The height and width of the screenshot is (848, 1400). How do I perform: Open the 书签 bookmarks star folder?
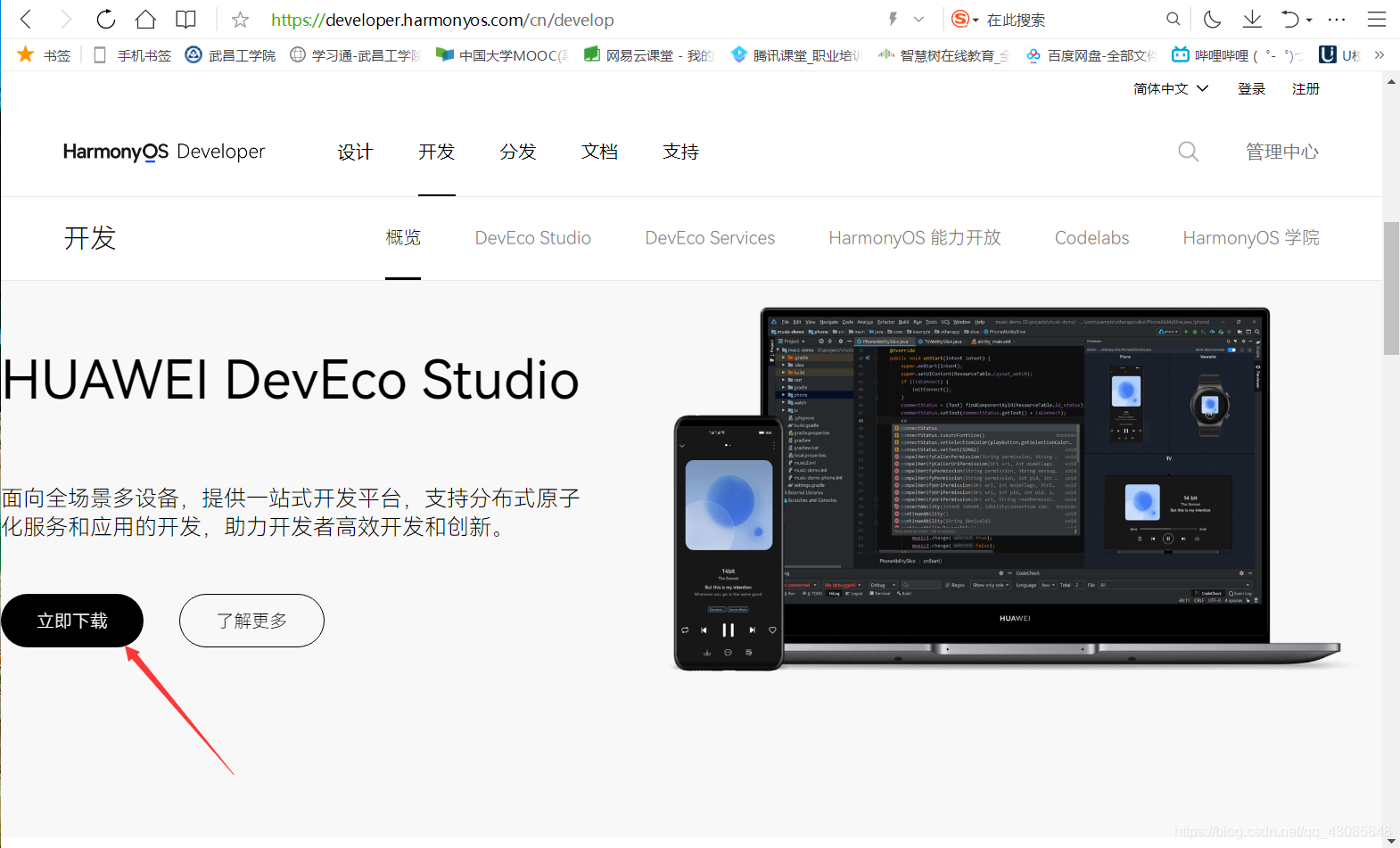pyautogui.click(x=44, y=55)
